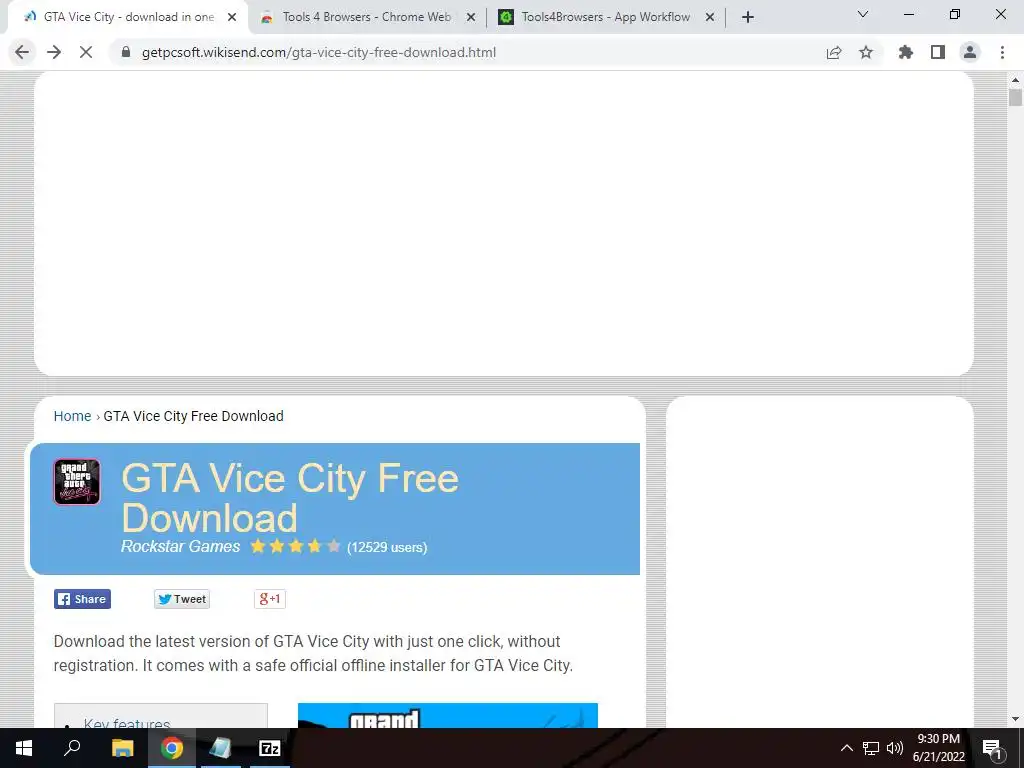Switch to Tools 4 Browsers Chrome Web tab

tap(366, 17)
